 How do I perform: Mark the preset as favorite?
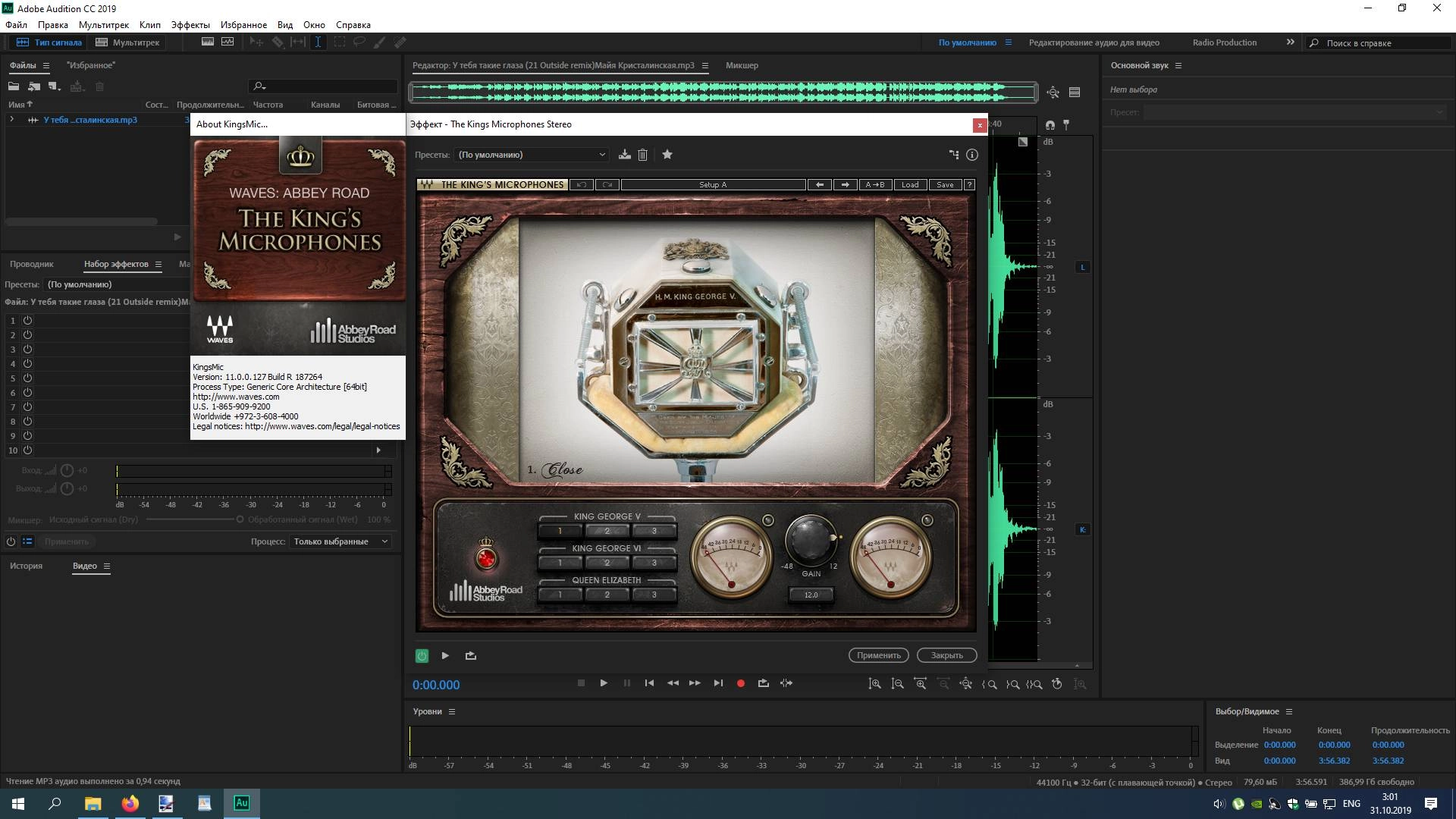point(667,155)
